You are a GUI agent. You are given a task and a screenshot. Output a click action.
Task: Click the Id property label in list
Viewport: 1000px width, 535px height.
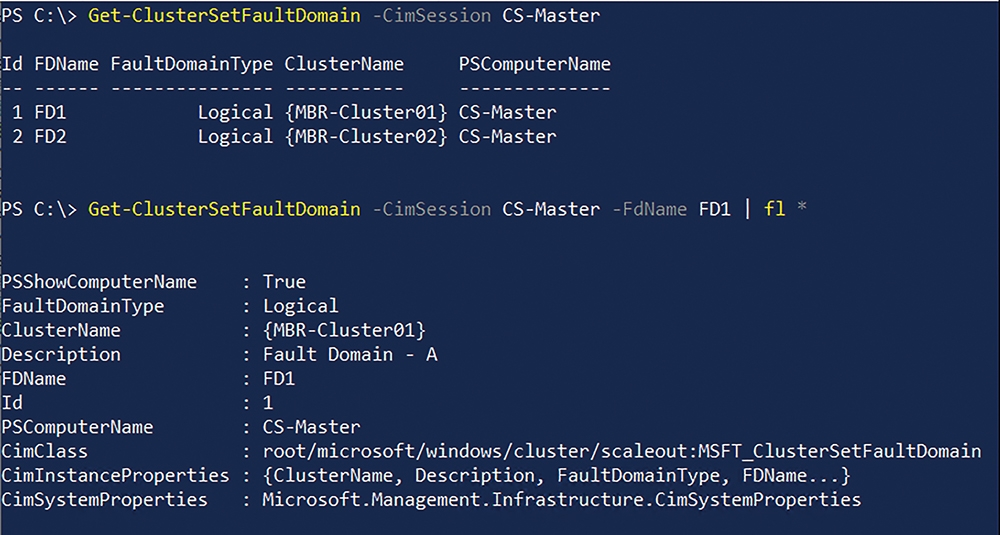pos(12,403)
